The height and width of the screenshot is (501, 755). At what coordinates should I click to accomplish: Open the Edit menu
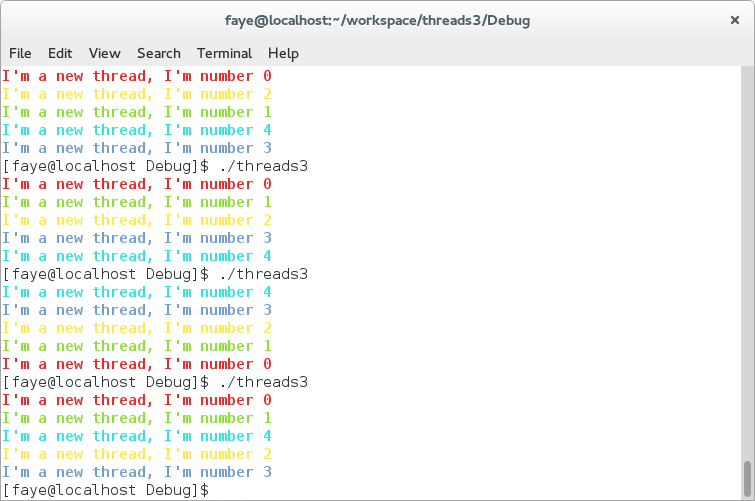tap(60, 53)
